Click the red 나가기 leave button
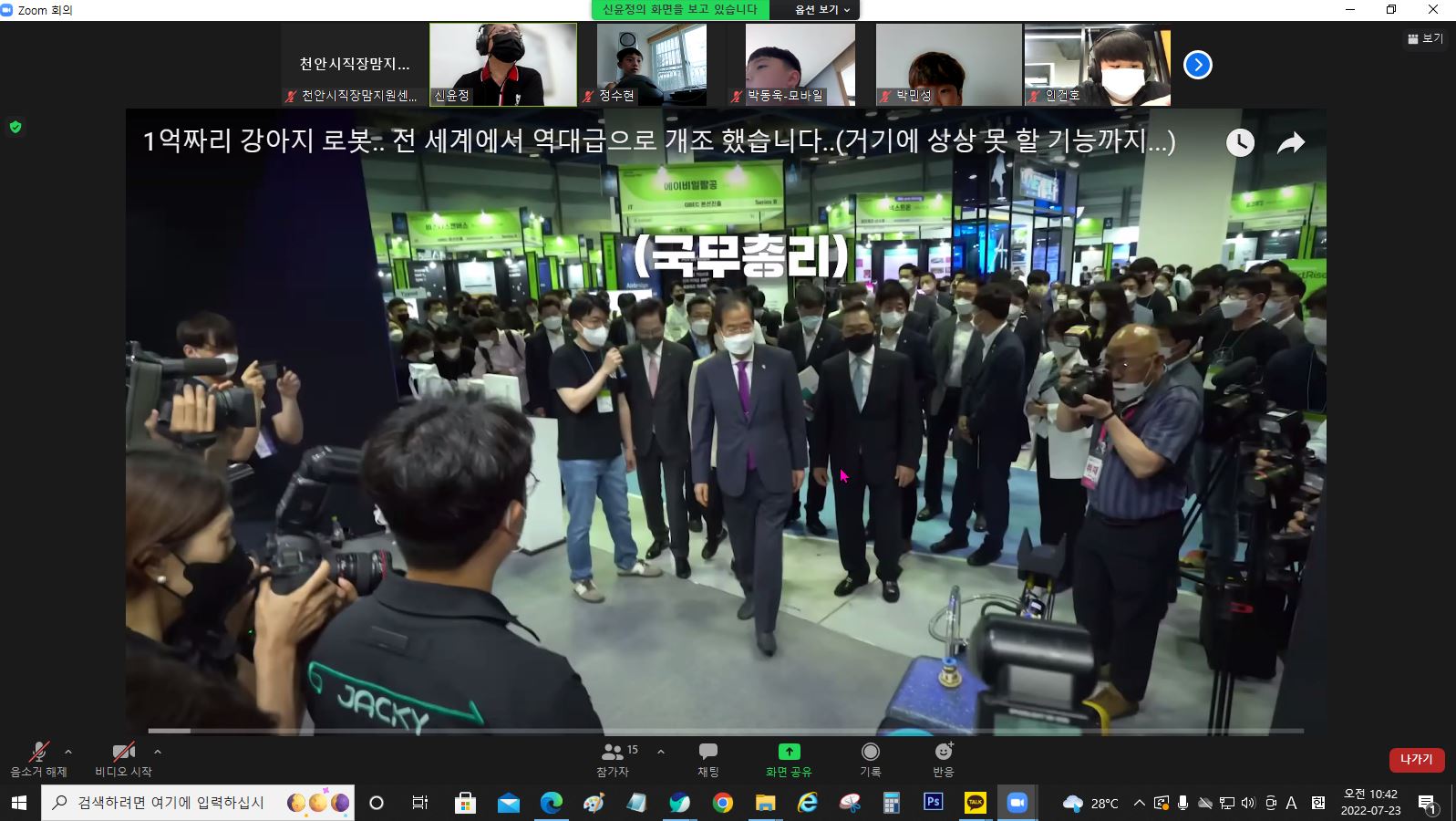Image resolution: width=1456 pixels, height=821 pixels. pos(1416,759)
